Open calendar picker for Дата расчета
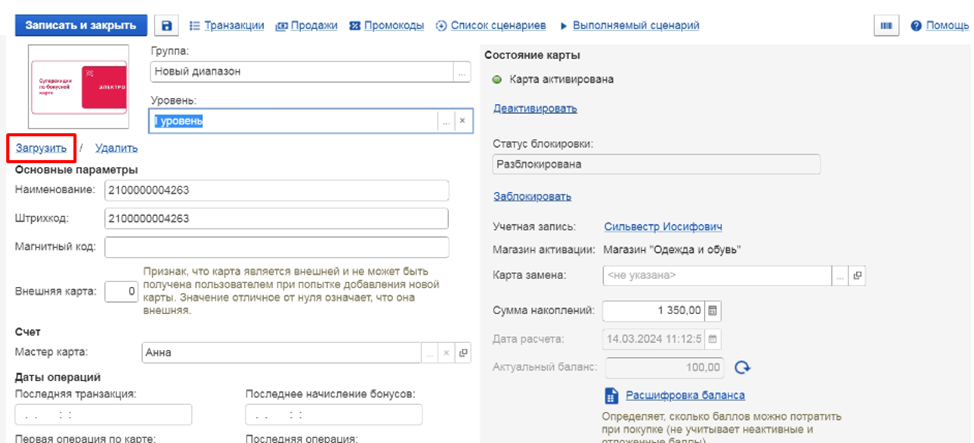 [713, 339]
